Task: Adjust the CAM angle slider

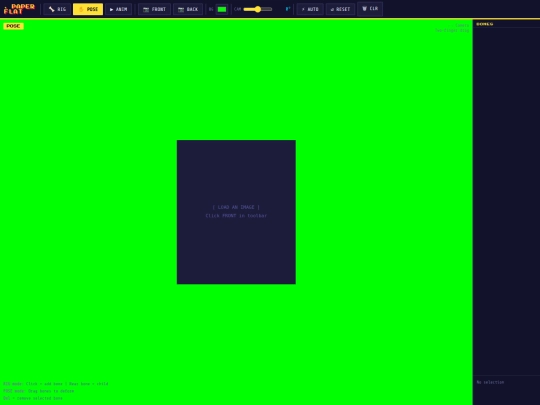Action: click(258, 9)
